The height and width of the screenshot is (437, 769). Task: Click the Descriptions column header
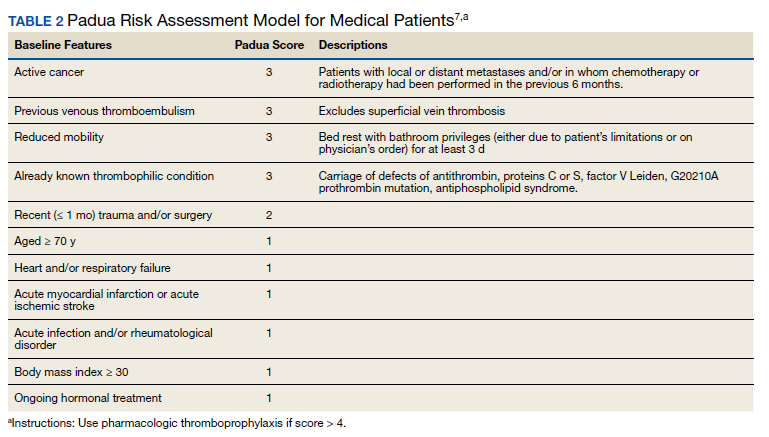(353, 46)
